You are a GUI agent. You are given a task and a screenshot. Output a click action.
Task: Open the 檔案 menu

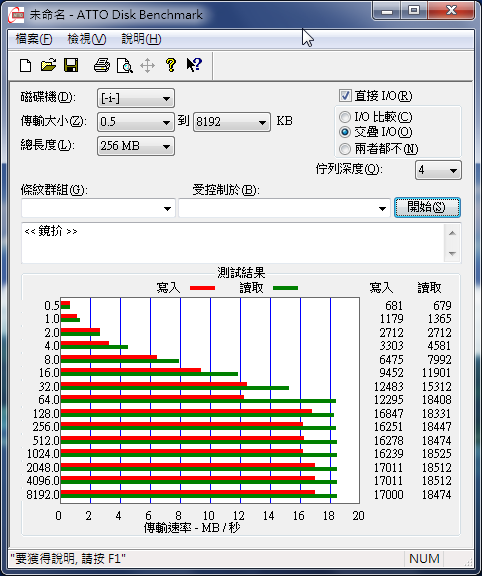pyautogui.click(x=34, y=39)
